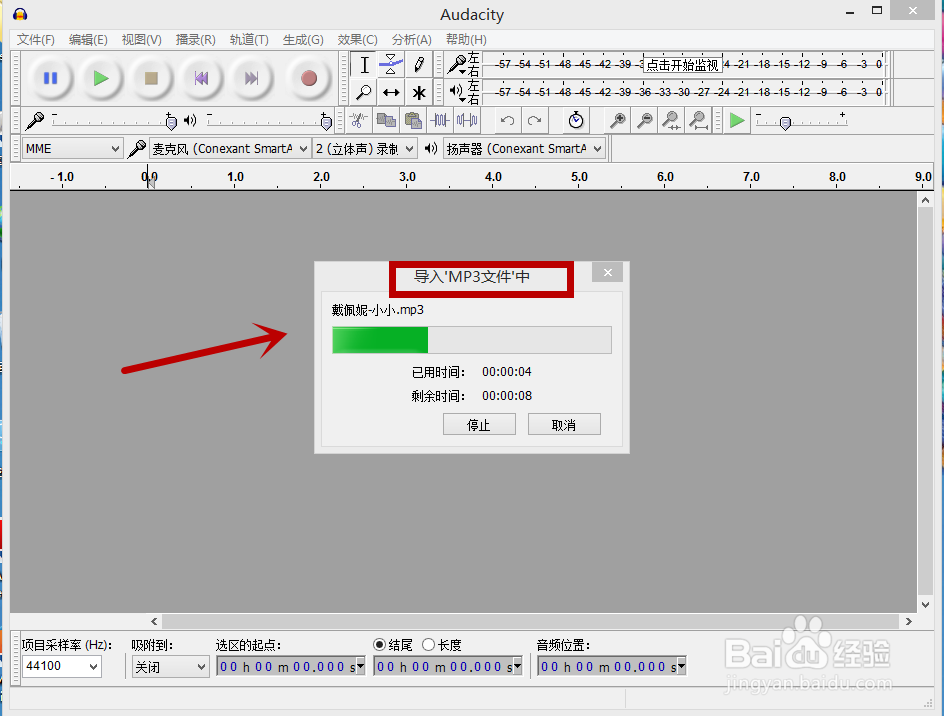Click the Zoom In magnifier icon
The height and width of the screenshot is (716, 944).
pyautogui.click(x=617, y=120)
